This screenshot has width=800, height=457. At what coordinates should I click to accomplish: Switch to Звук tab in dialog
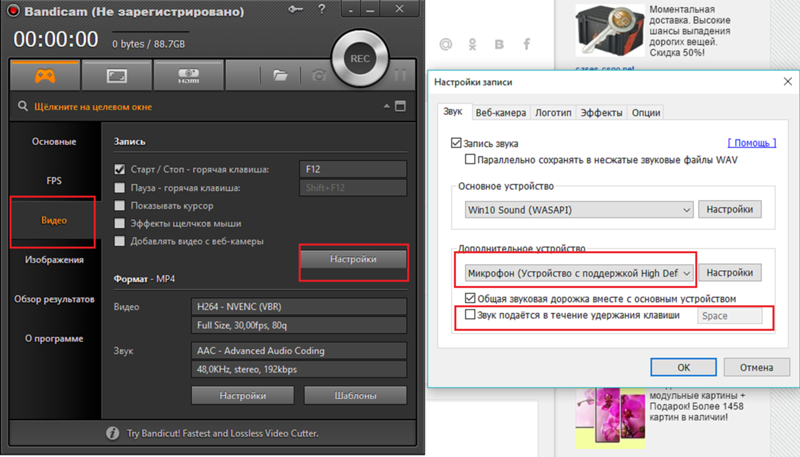pos(453,111)
